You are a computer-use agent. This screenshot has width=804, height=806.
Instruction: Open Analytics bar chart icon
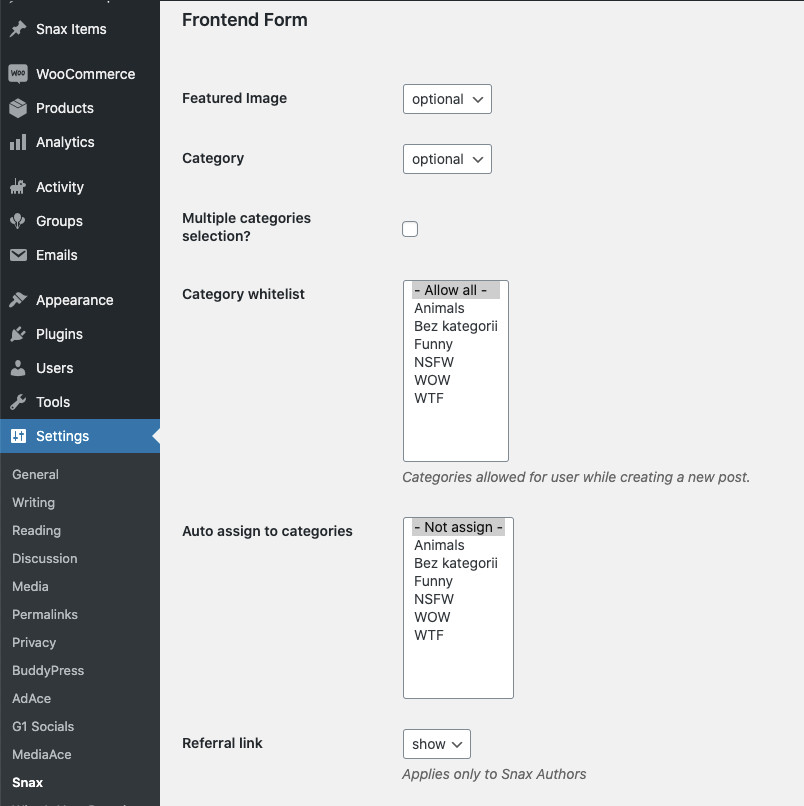coord(18,142)
